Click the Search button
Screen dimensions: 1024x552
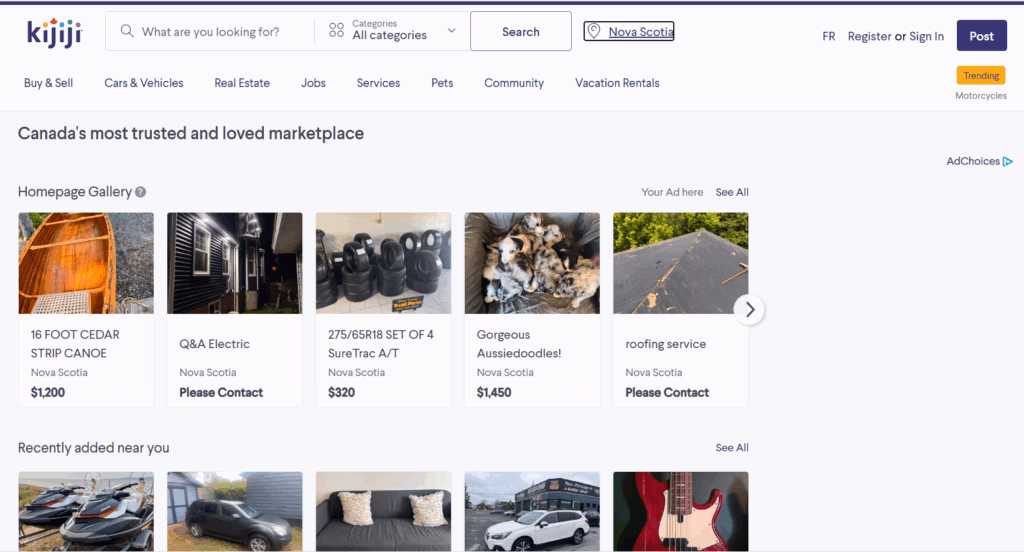(520, 31)
